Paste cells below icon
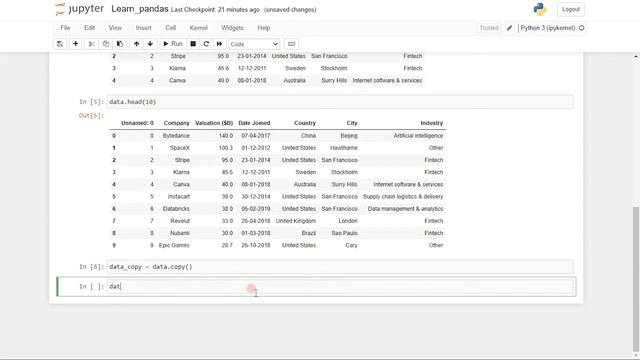Screen dimensions: 640x360 pyautogui.click(x=120, y=44)
